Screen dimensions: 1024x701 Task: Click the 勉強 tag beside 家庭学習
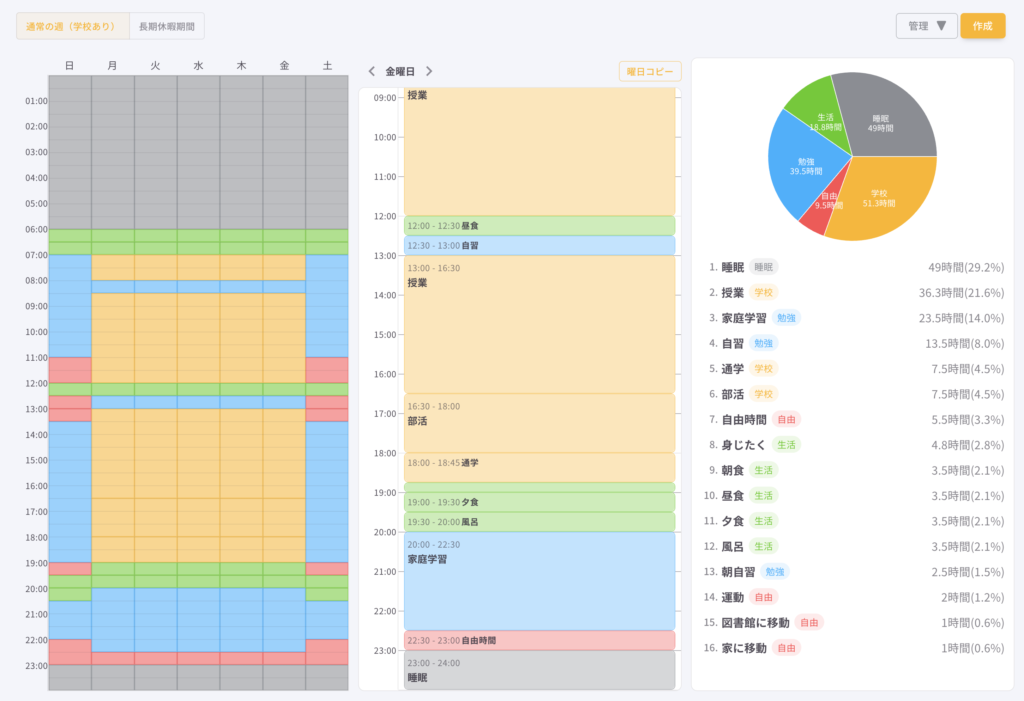click(x=786, y=318)
